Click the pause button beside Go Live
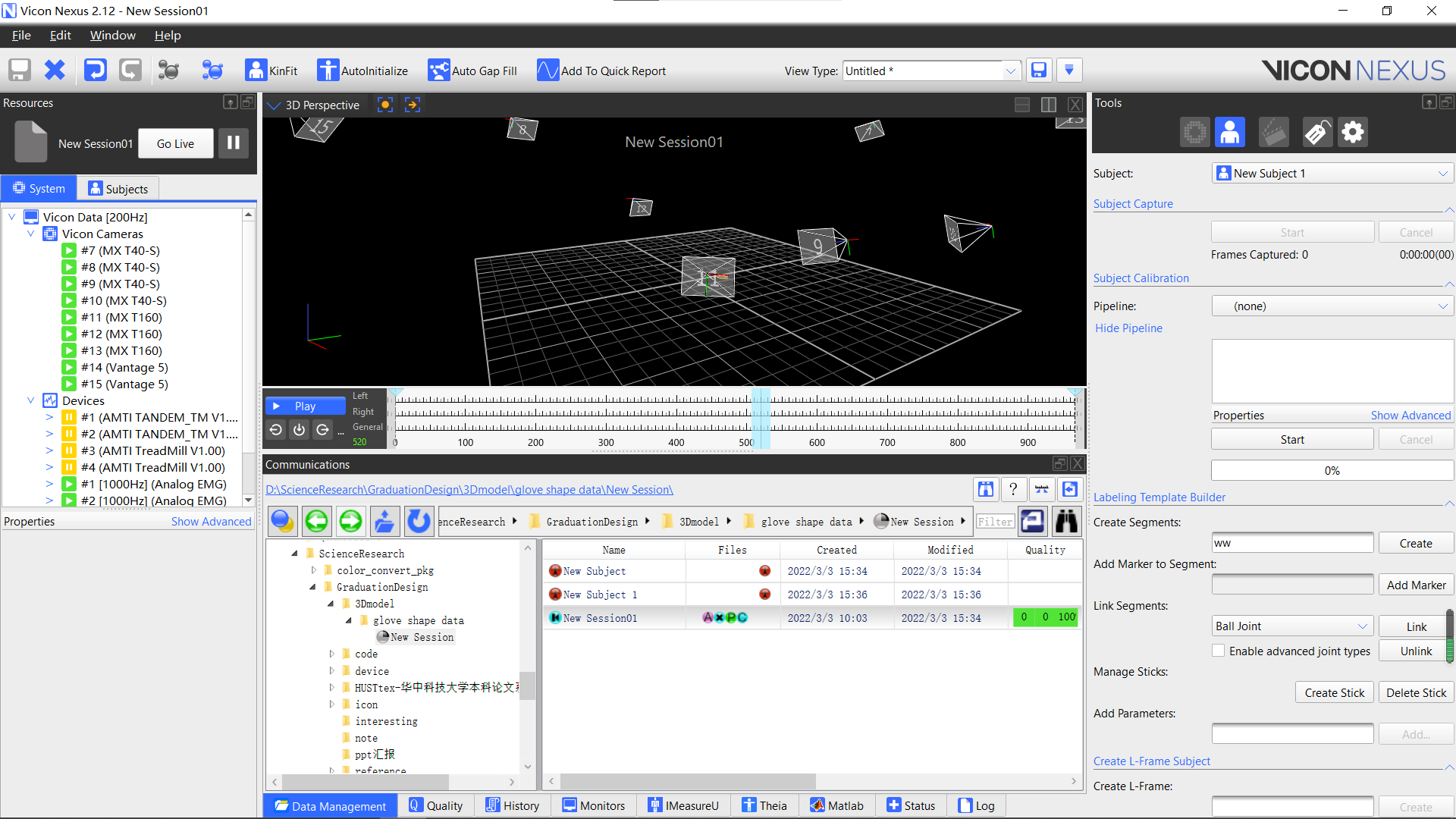The width and height of the screenshot is (1456, 819). click(234, 143)
